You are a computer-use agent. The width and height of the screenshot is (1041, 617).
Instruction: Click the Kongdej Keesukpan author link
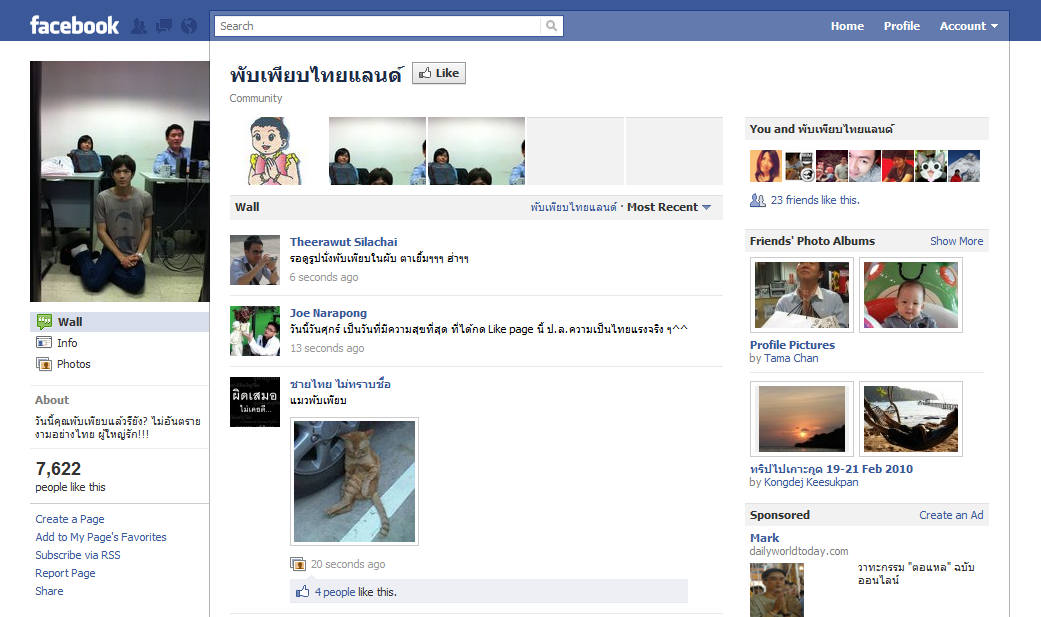(811, 482)
